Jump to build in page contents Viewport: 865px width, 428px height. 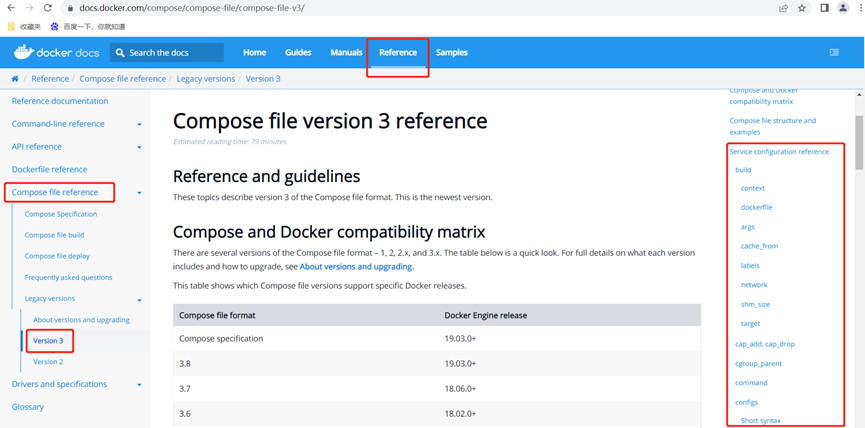(x=743, y=170)
